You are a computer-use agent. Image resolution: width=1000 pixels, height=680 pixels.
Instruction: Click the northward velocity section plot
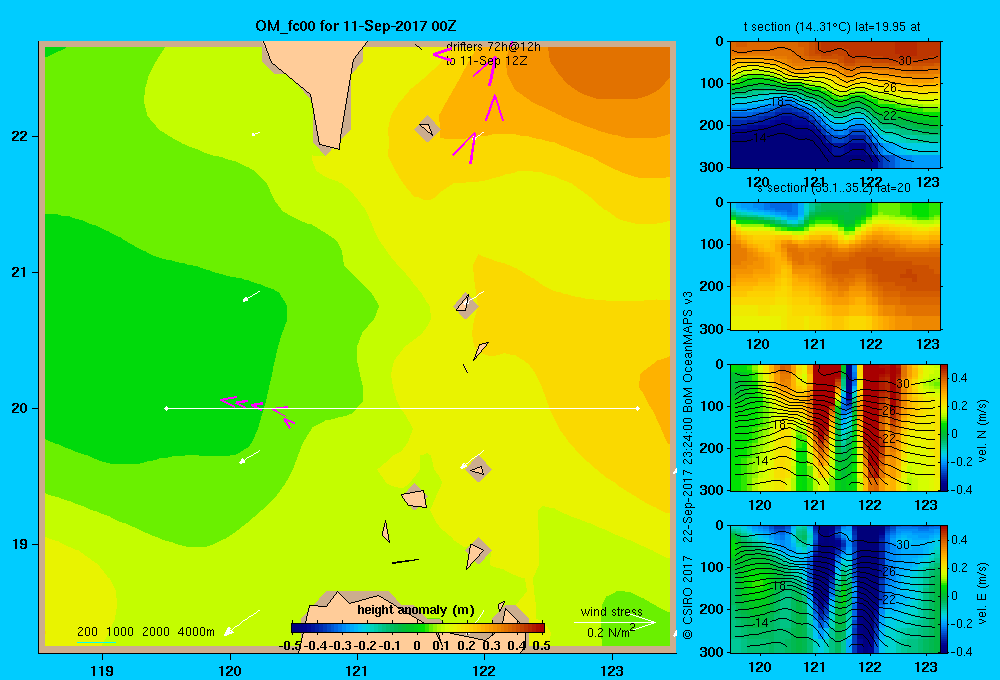[835, 427]
